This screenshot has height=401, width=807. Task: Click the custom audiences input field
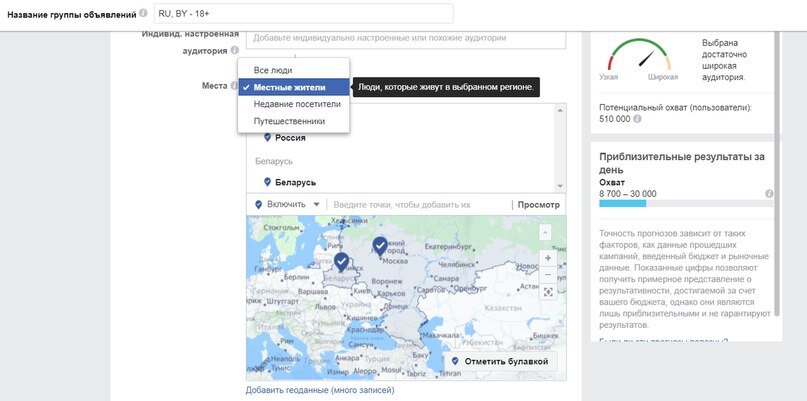click(406, 39)
